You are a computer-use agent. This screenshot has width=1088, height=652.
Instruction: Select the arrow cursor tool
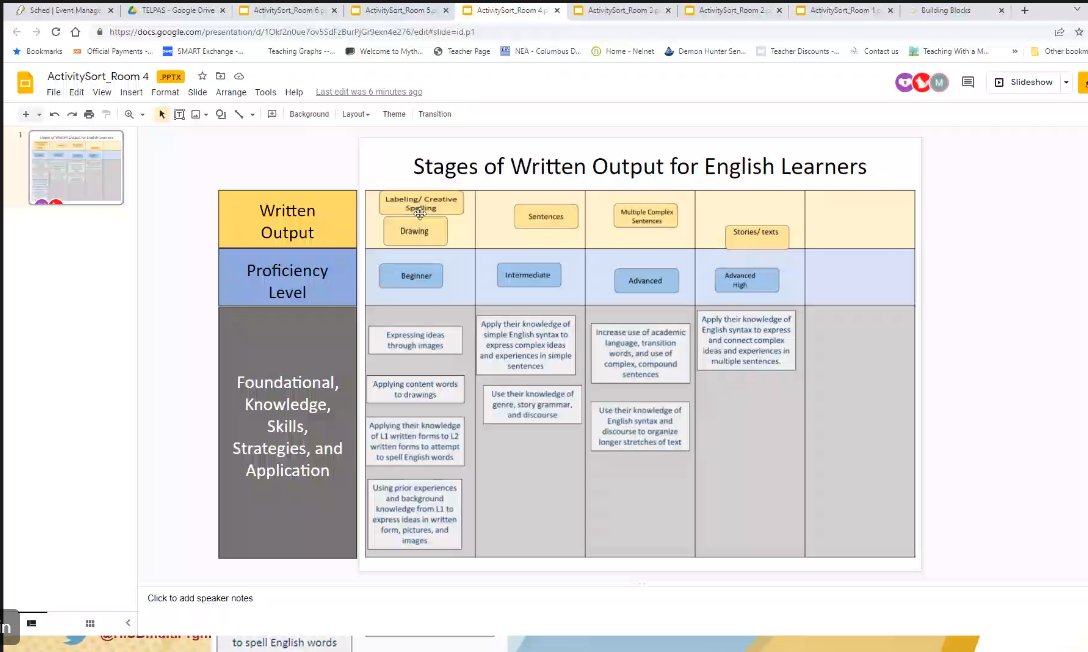pyautogui.click(x=162, y=114)
